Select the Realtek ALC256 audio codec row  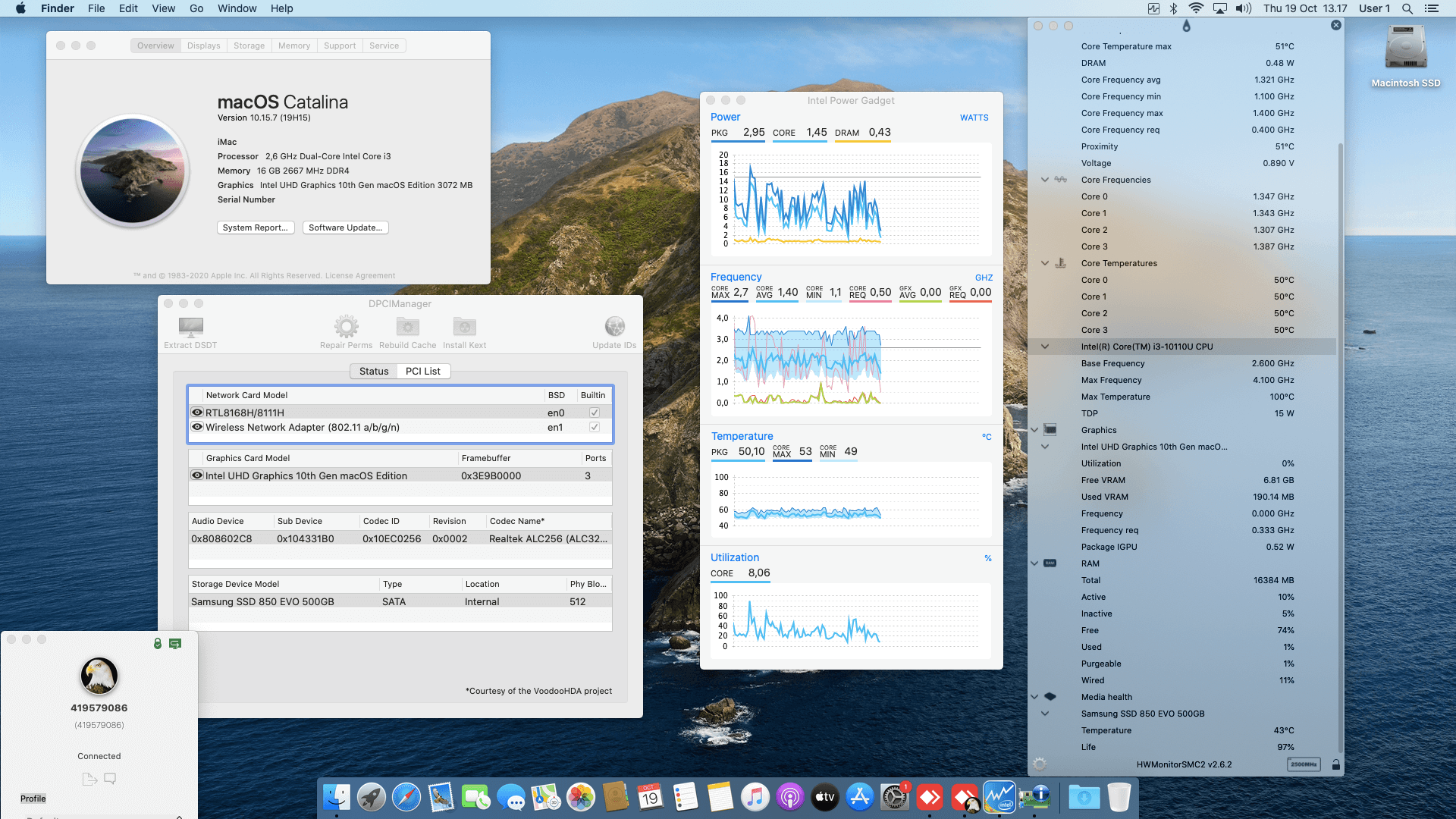[x=400, y=538]
